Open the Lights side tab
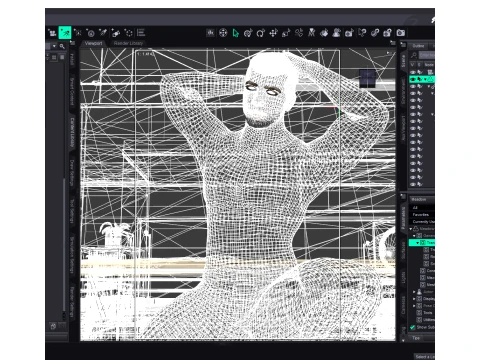This screenshot has width=480, height=360. (x=403, y=277)
